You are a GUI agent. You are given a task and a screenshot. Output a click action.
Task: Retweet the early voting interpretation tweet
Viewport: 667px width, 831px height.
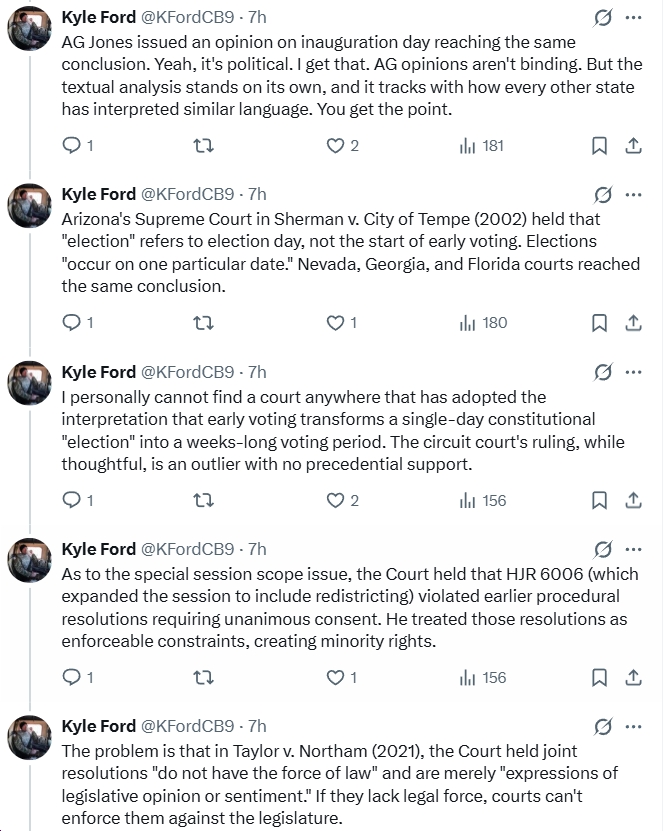(202, 500)
